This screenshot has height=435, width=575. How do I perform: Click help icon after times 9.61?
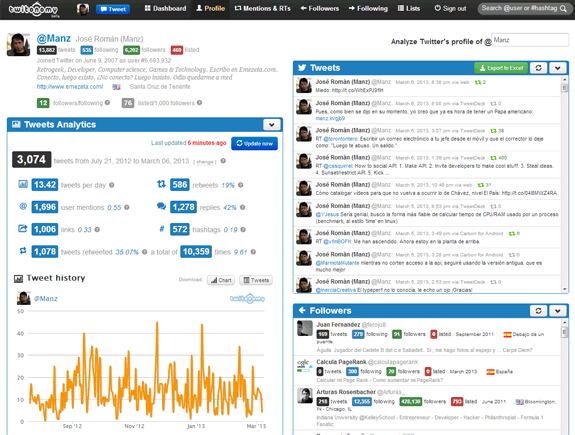(x=253, y=252)
